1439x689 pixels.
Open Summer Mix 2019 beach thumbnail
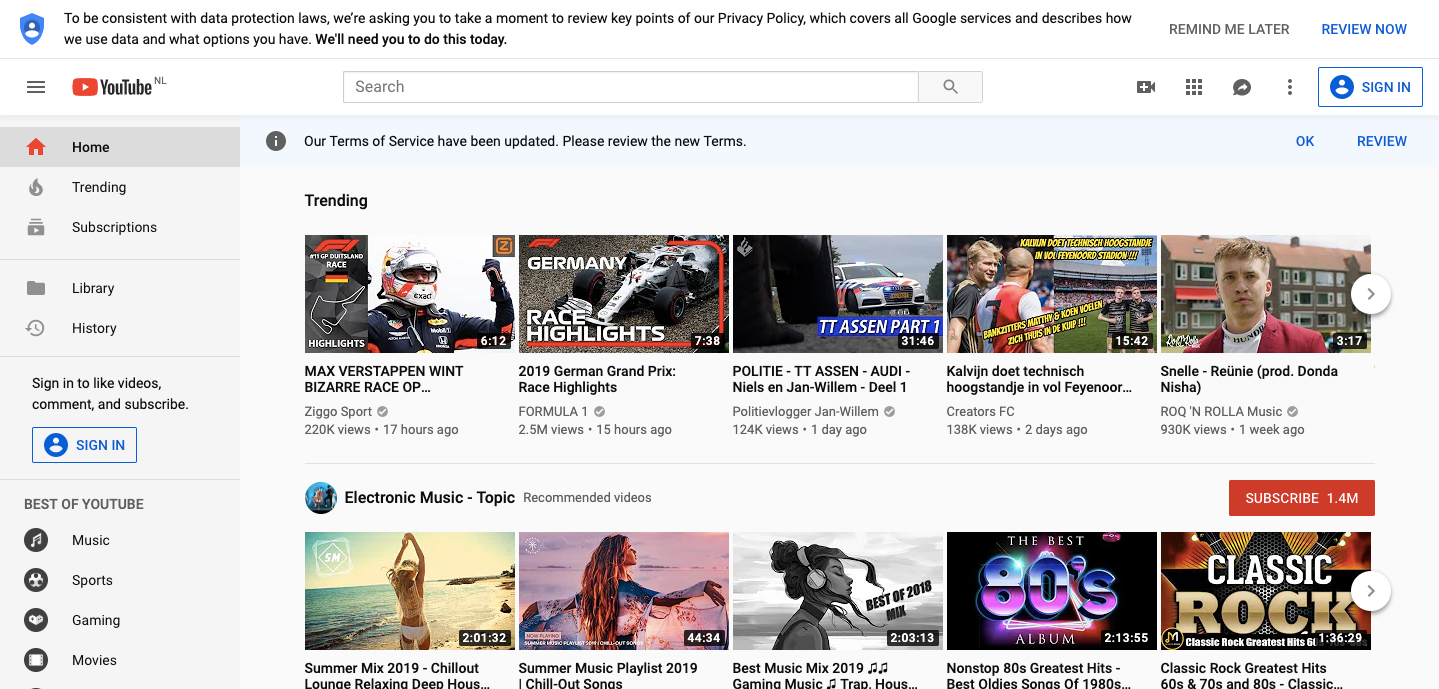tap(410, 591)
